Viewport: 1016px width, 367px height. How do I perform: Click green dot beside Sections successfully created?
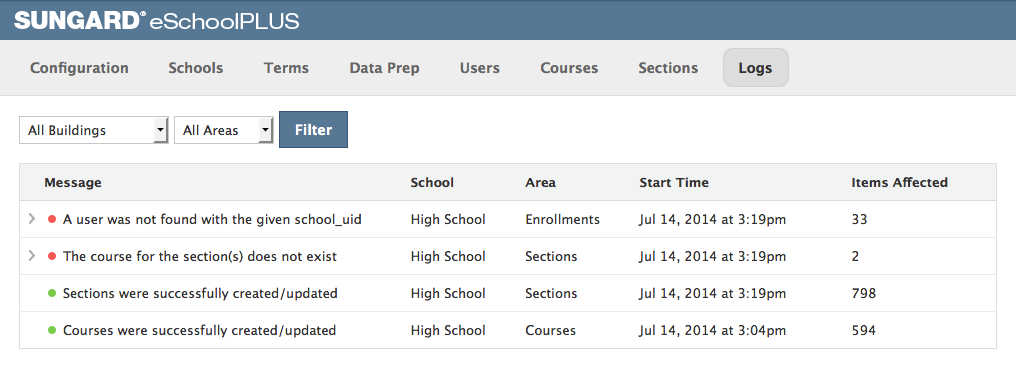pyautogui.click(x=52, y=294)
